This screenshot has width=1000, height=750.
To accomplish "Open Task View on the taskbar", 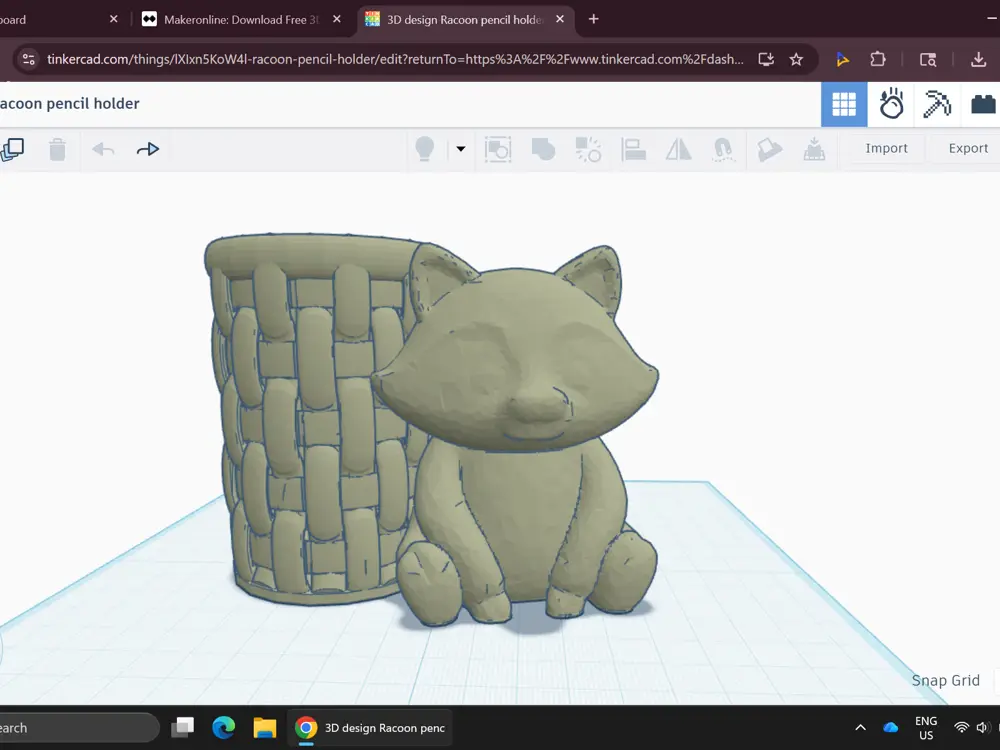I will coord(183,727).
